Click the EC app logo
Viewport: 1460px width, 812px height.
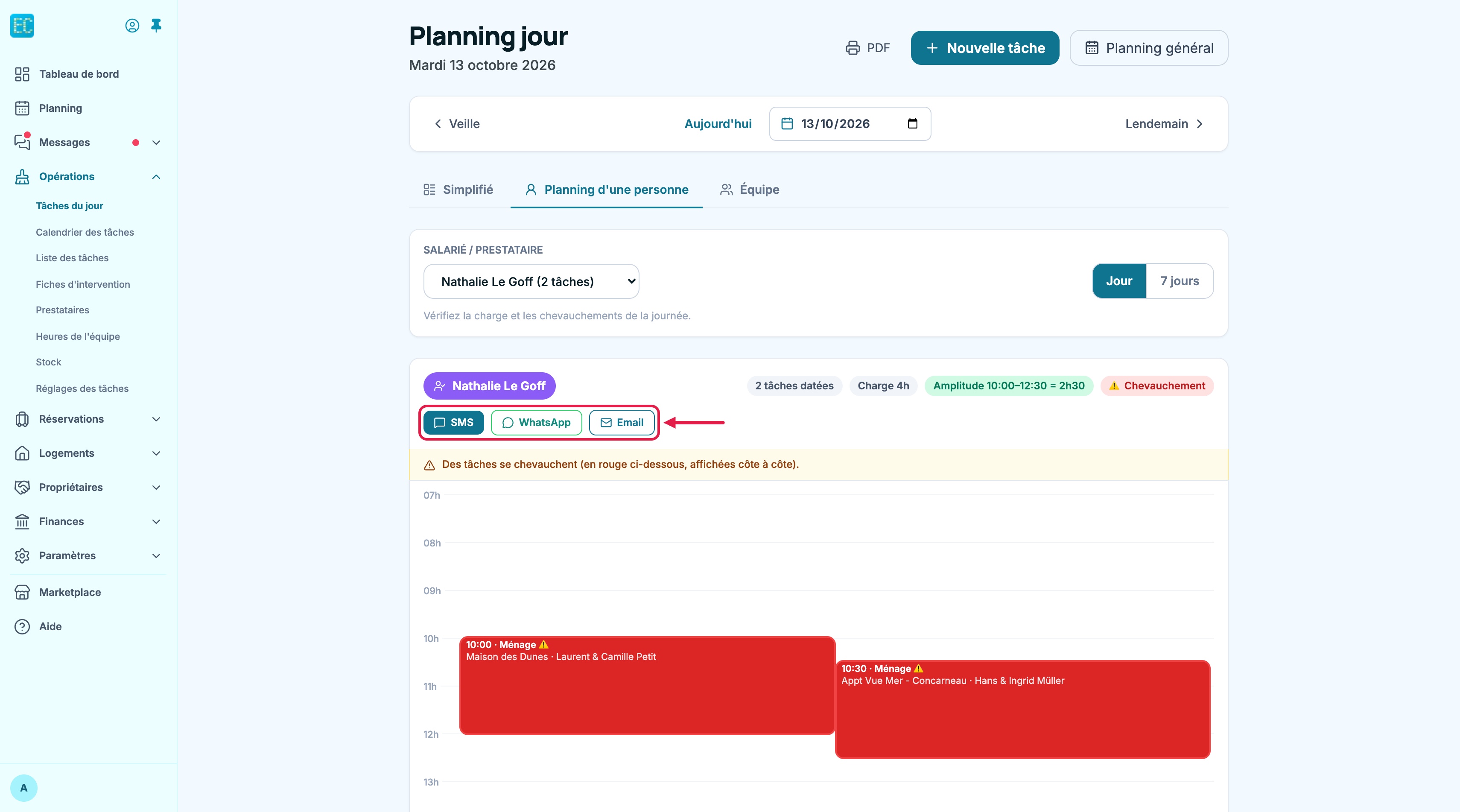coord(22,26)
